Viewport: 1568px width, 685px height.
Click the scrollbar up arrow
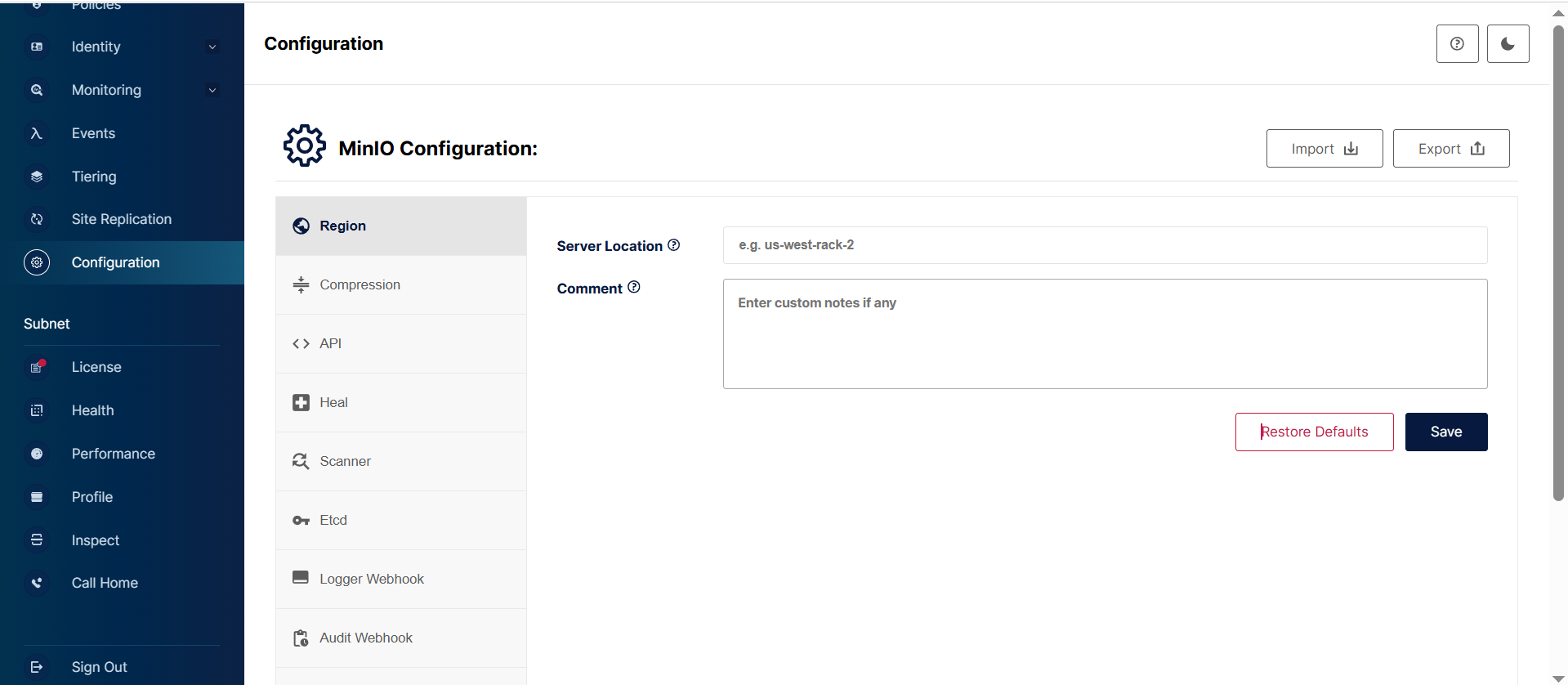pyautogui.click(x=1558, y=12)
